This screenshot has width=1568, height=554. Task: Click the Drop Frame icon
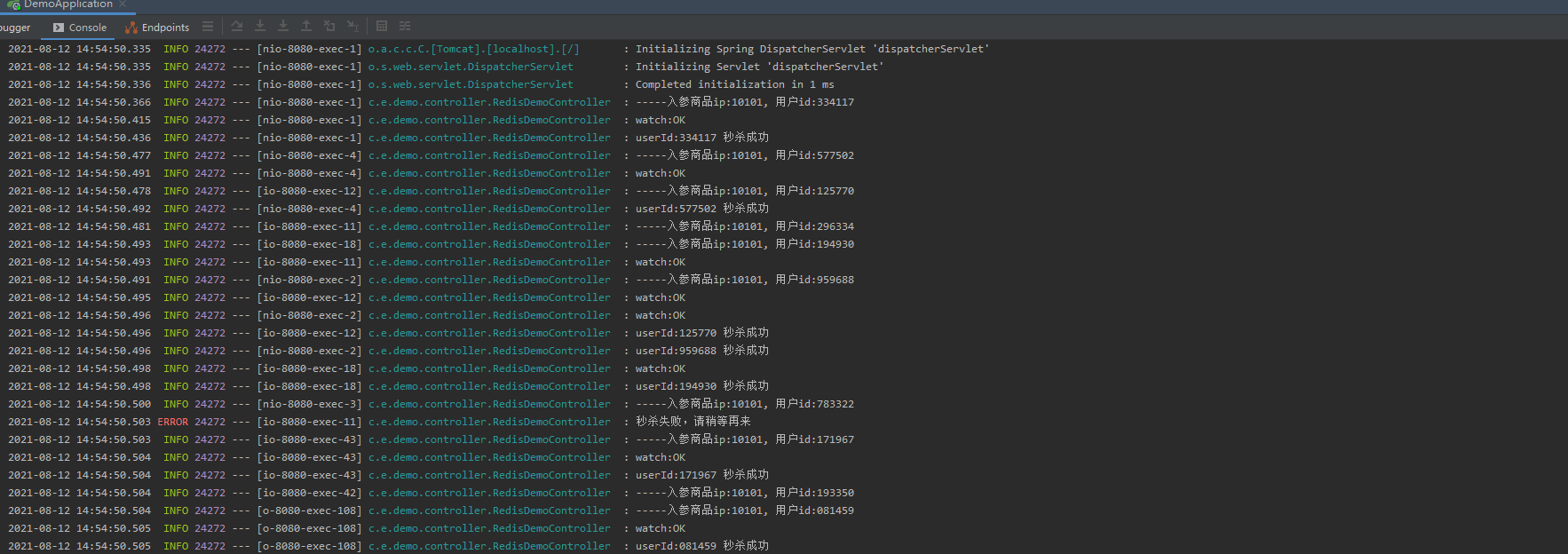point(329,27)
